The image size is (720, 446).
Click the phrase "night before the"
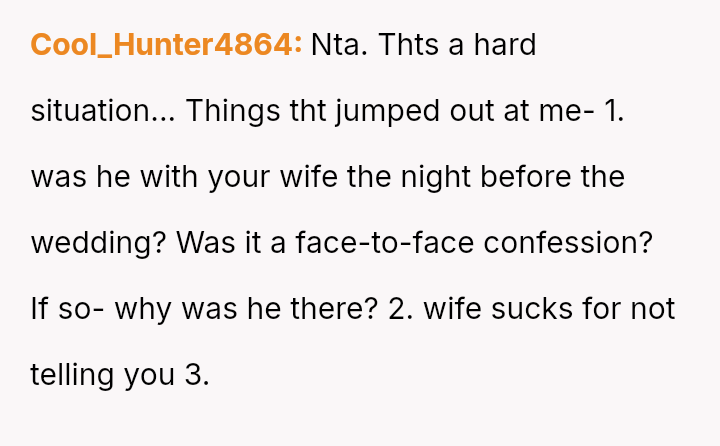pos(514,177)
